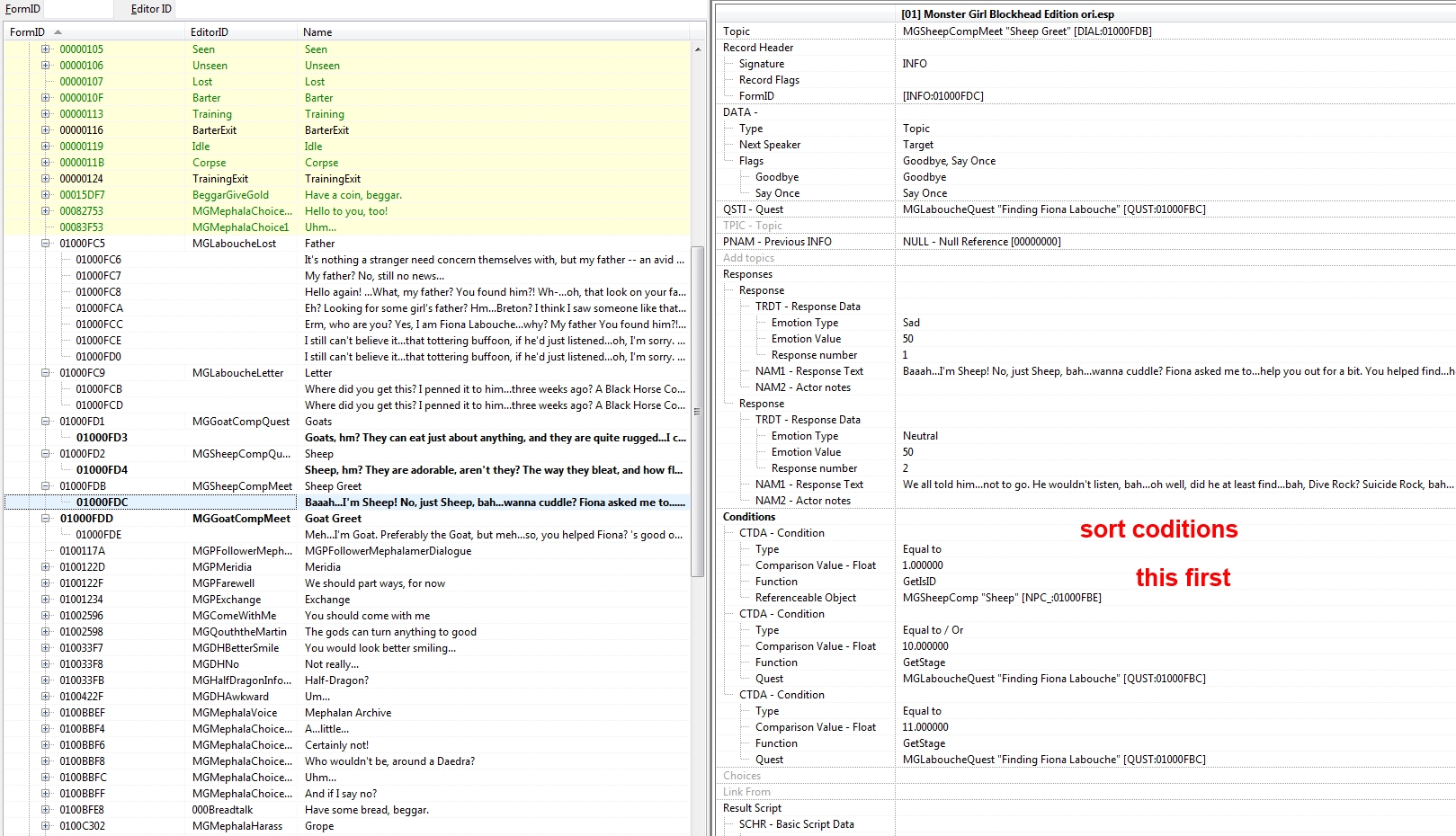Select the MGQouththeMartin dialog row

(347, 632)
